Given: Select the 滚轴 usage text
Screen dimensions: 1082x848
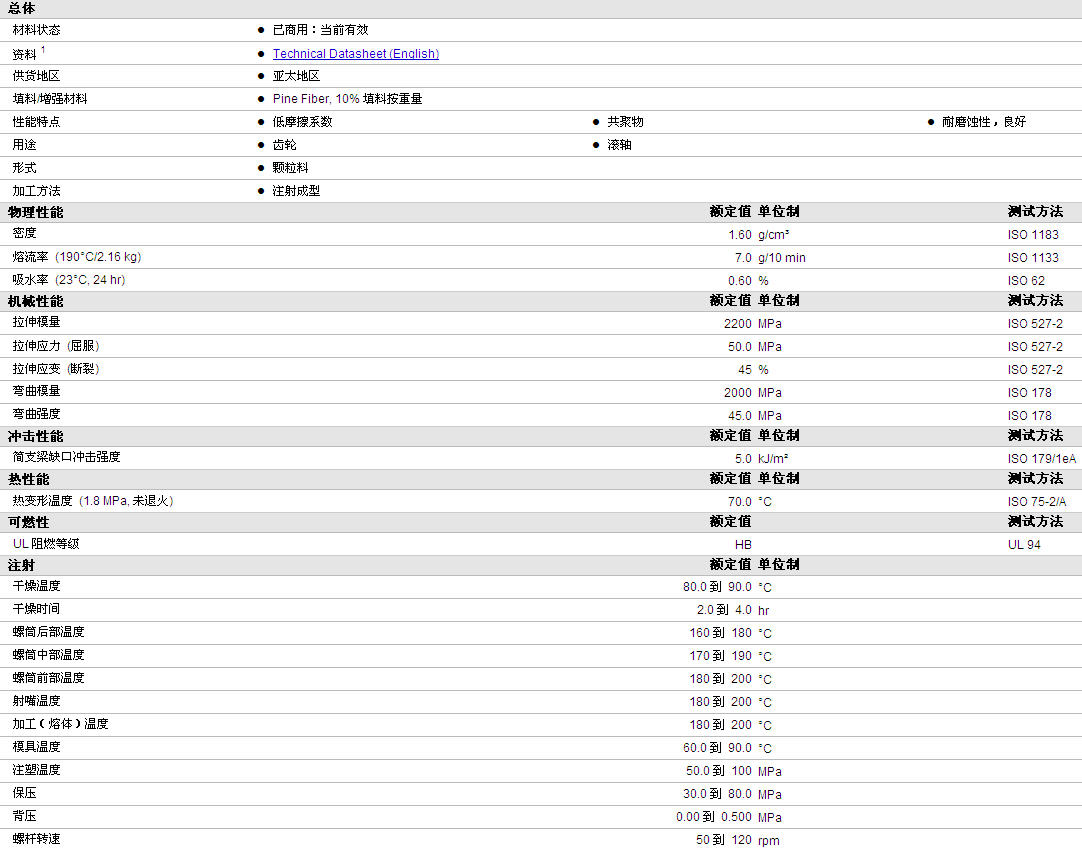Looking at the screenshot, I should (x=619, y=145).
